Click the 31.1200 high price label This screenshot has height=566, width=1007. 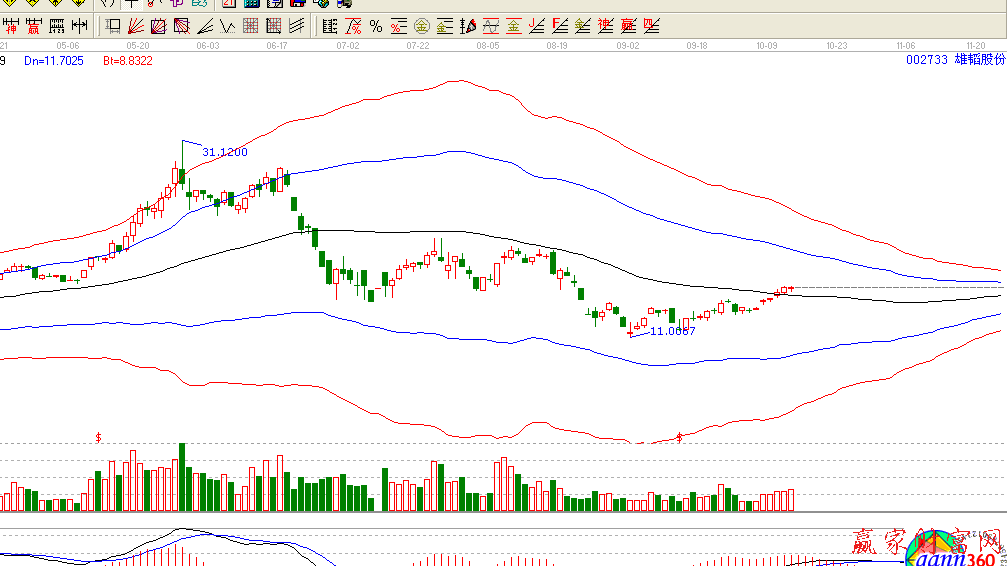coord(224,152)
